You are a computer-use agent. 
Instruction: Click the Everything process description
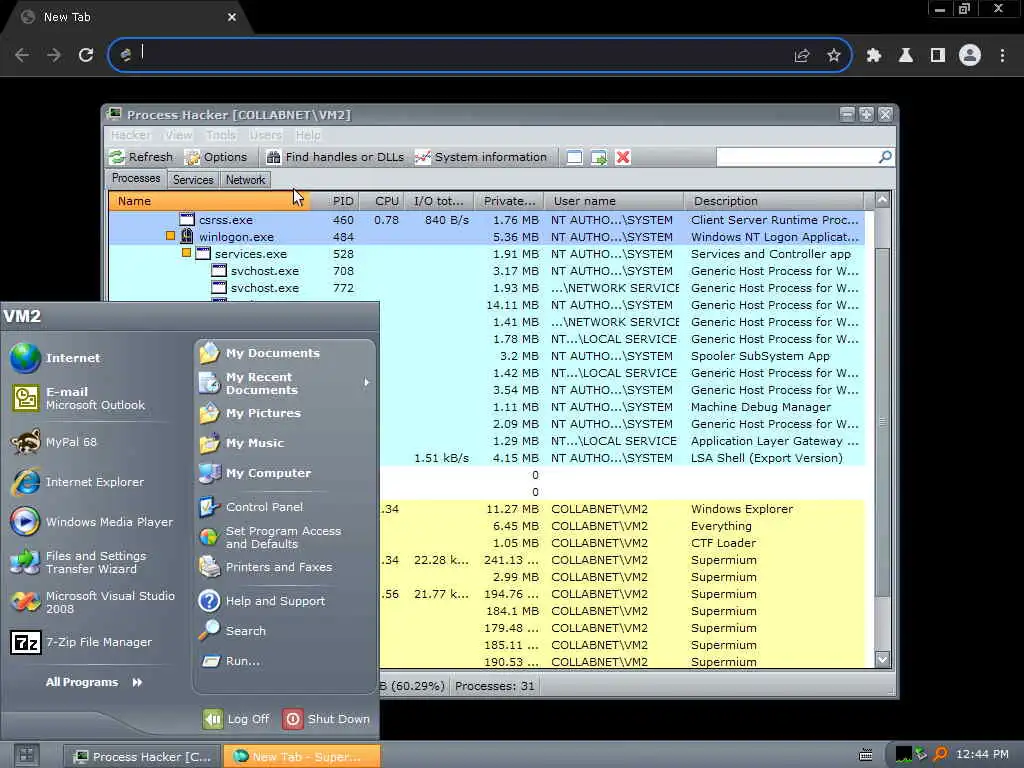point(721,526)
